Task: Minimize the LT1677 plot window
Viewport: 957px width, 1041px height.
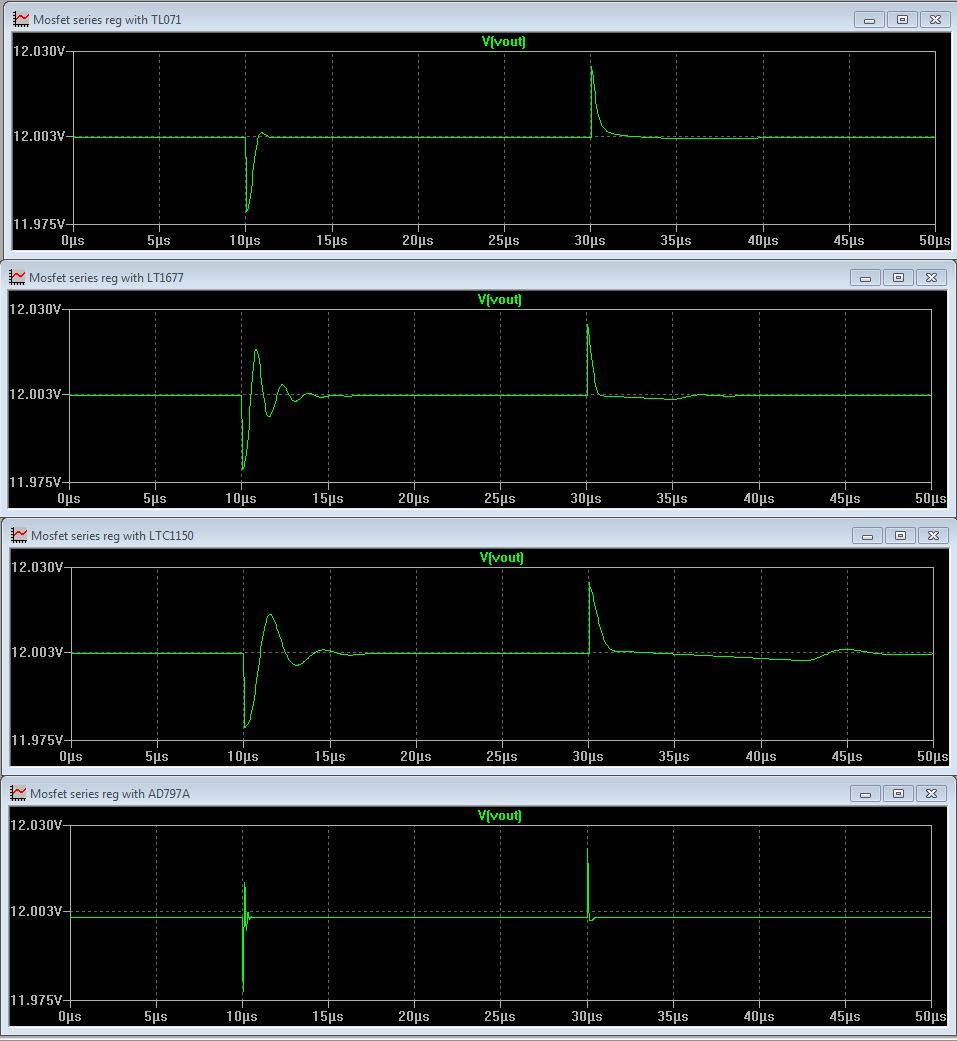Action: pyautogui.click(x=865, y=278)
